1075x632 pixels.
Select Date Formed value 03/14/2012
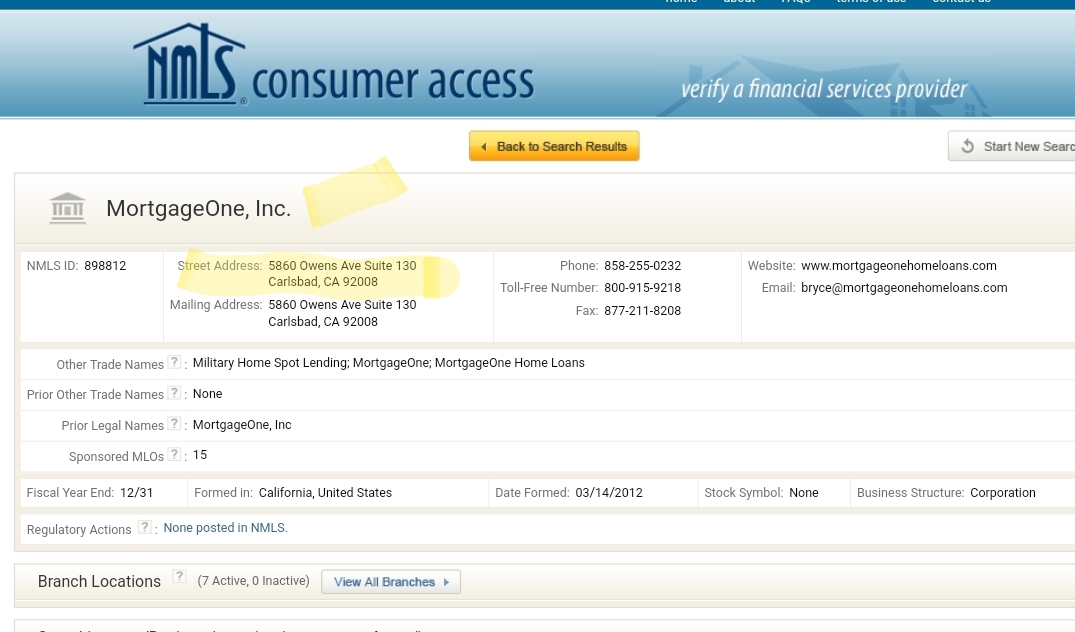tap(609, 493)
